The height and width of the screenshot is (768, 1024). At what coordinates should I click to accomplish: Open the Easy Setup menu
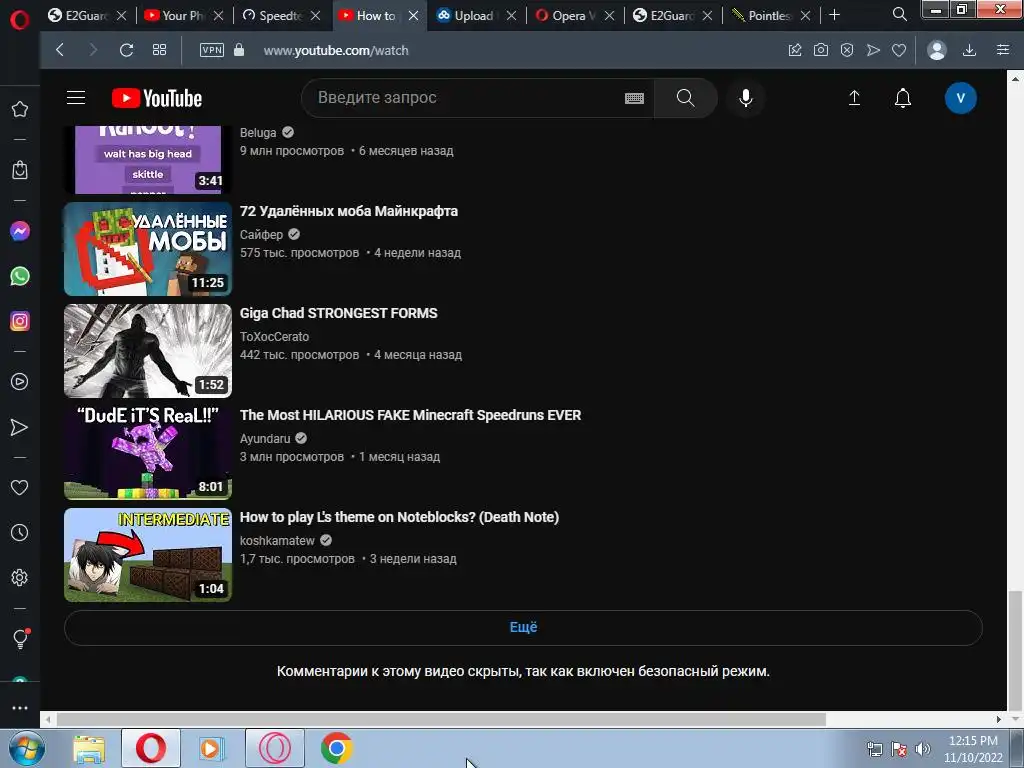point(1003,50)
